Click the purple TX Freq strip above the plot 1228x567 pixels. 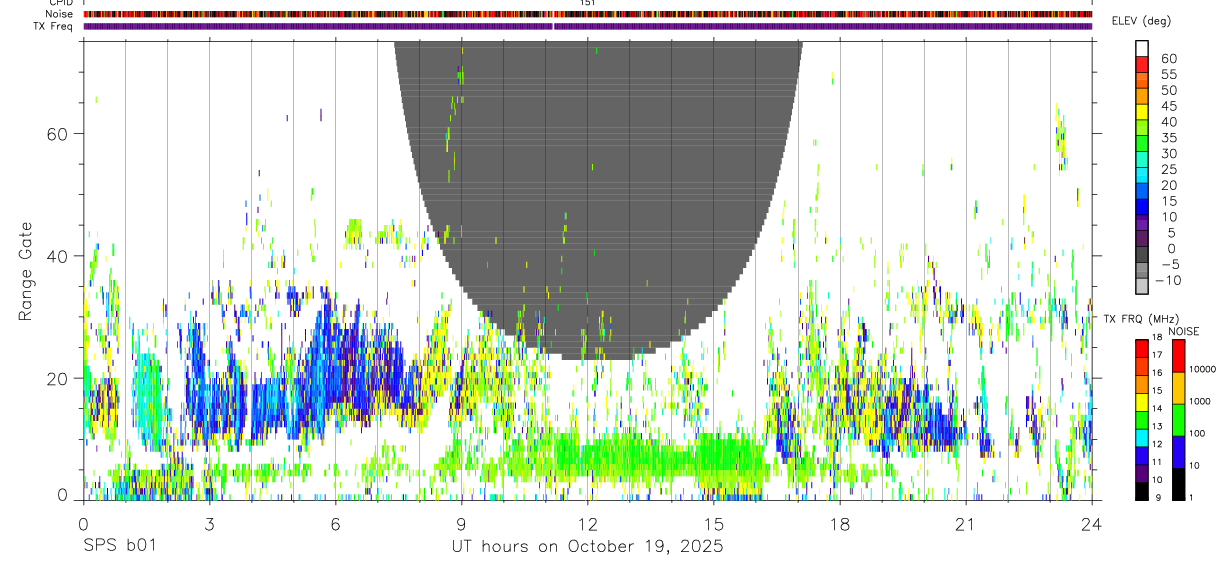pos(588,26)
